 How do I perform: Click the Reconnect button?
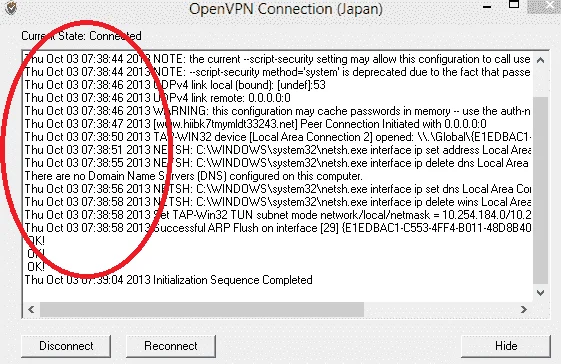[171, 346]
